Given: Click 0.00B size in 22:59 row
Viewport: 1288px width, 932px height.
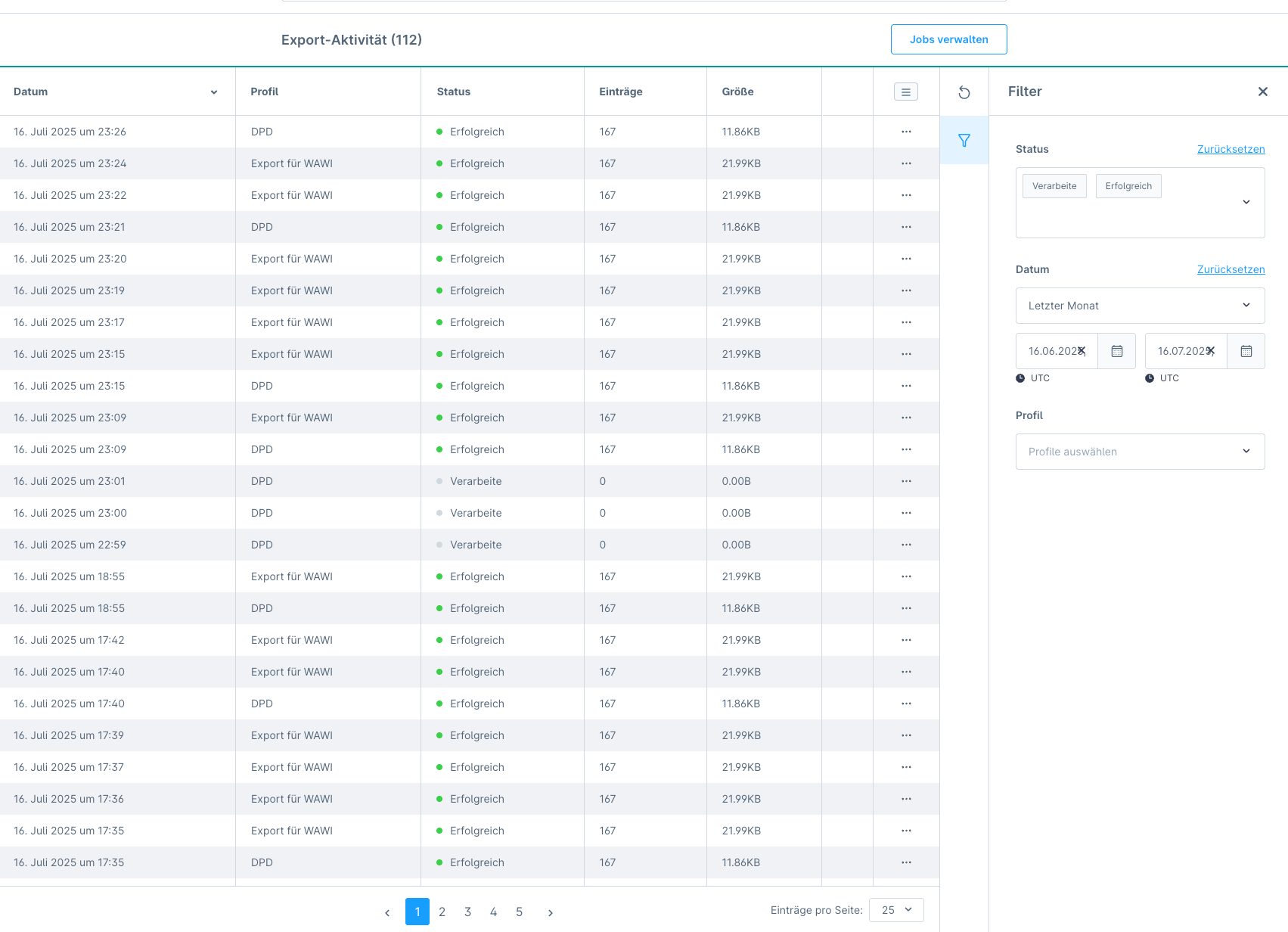Looking at the screenshot, I should pos(736,545).
